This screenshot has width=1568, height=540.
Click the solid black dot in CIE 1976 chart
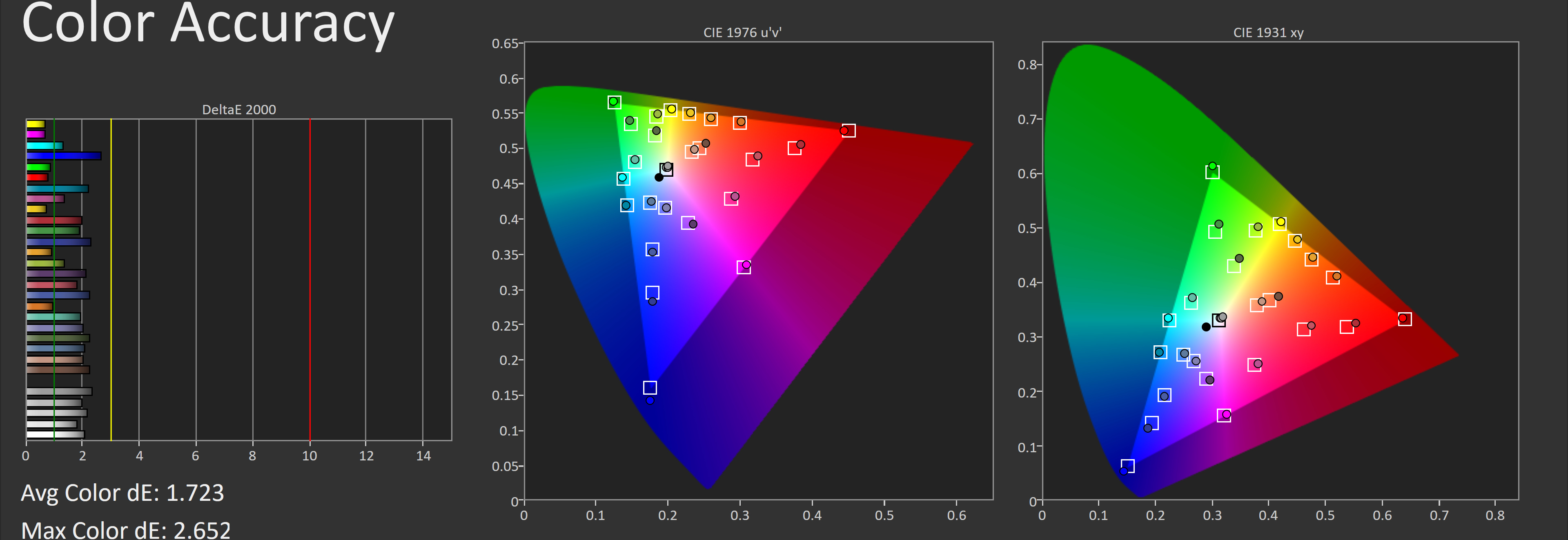pyautogui.click(x=659, y=178)
